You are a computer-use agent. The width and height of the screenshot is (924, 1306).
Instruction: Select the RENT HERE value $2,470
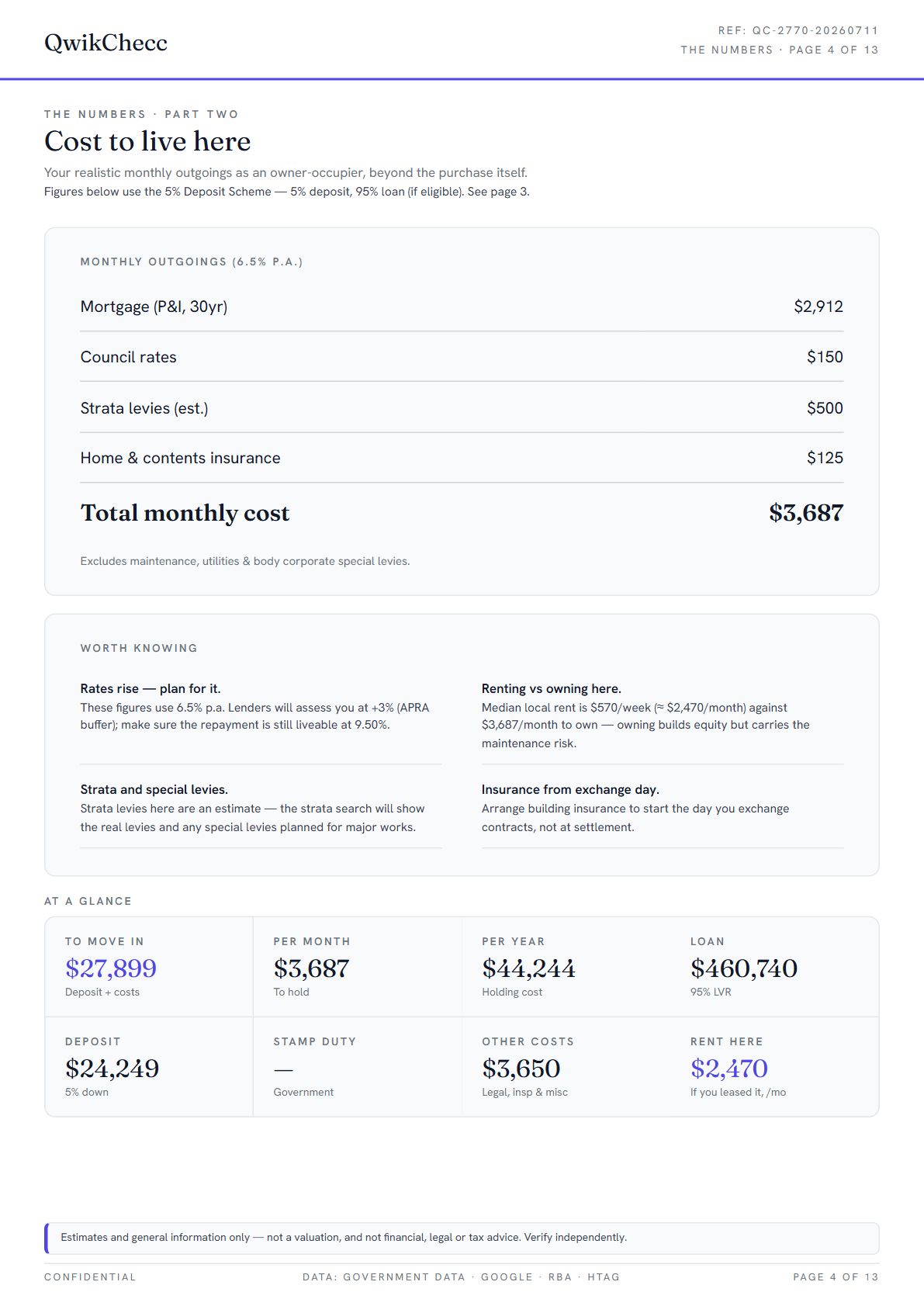[x=729, y=1069]
